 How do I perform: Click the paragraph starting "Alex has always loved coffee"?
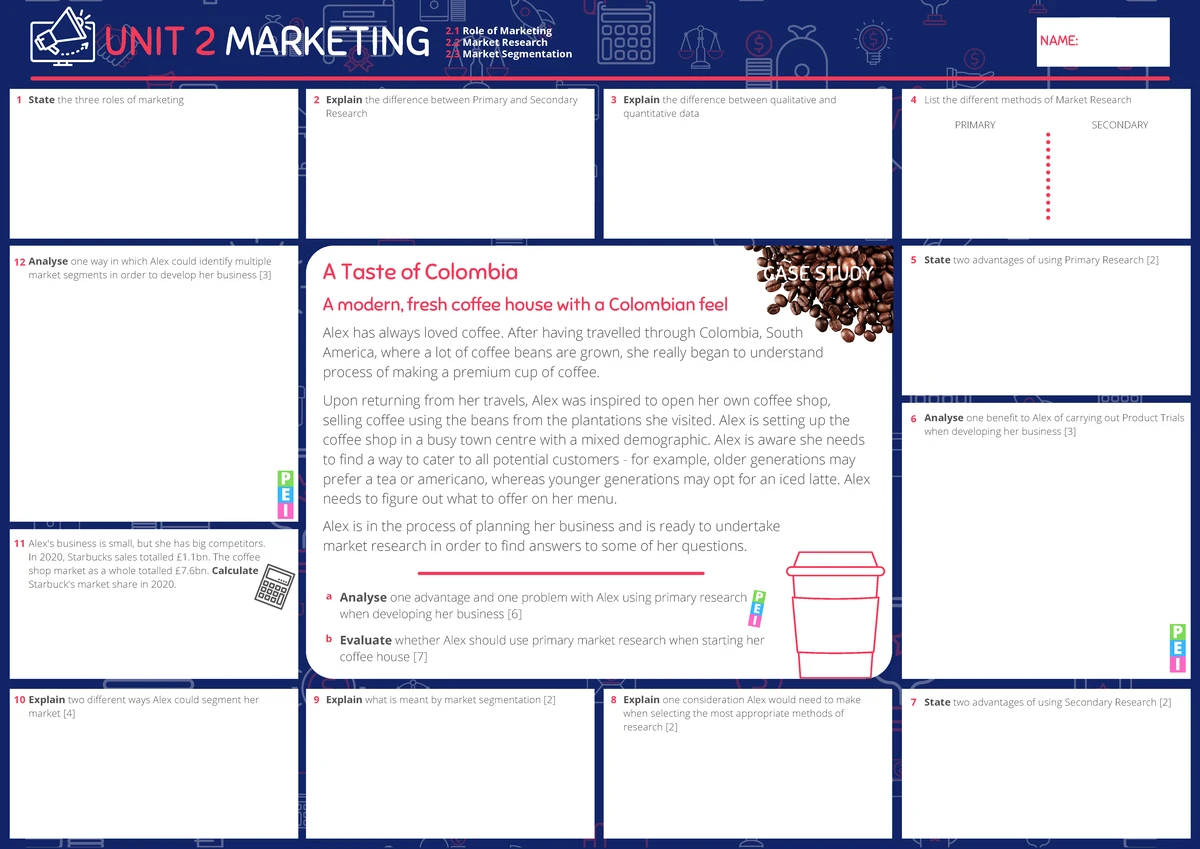coord(573,353)
